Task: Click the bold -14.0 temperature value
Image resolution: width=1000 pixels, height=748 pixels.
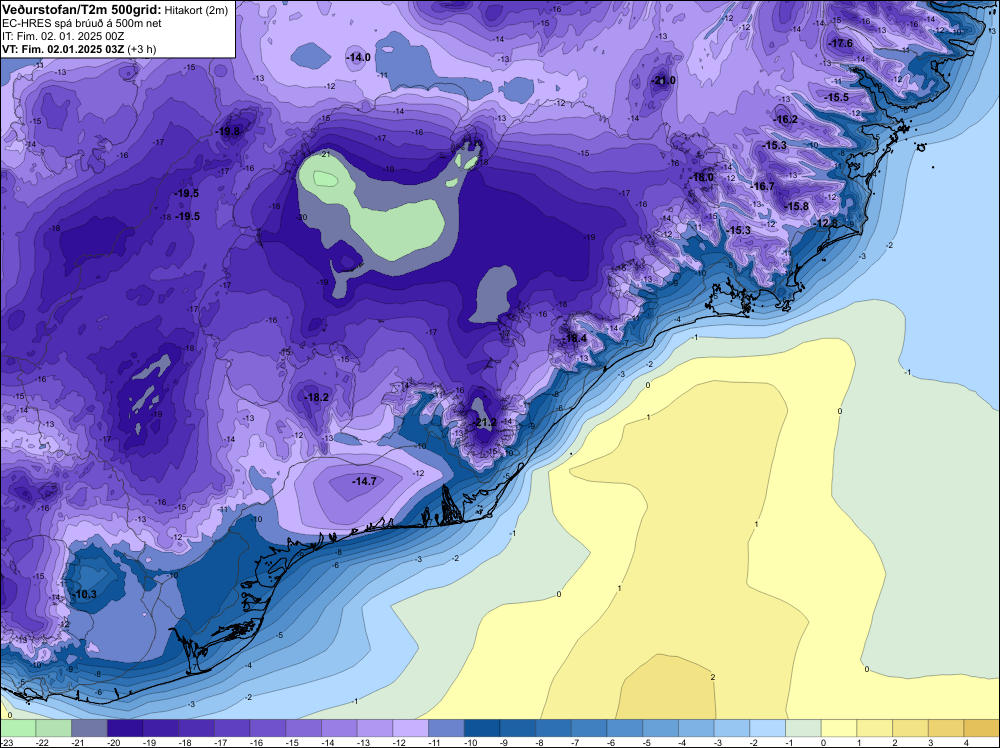Action: tap(358, 57)
